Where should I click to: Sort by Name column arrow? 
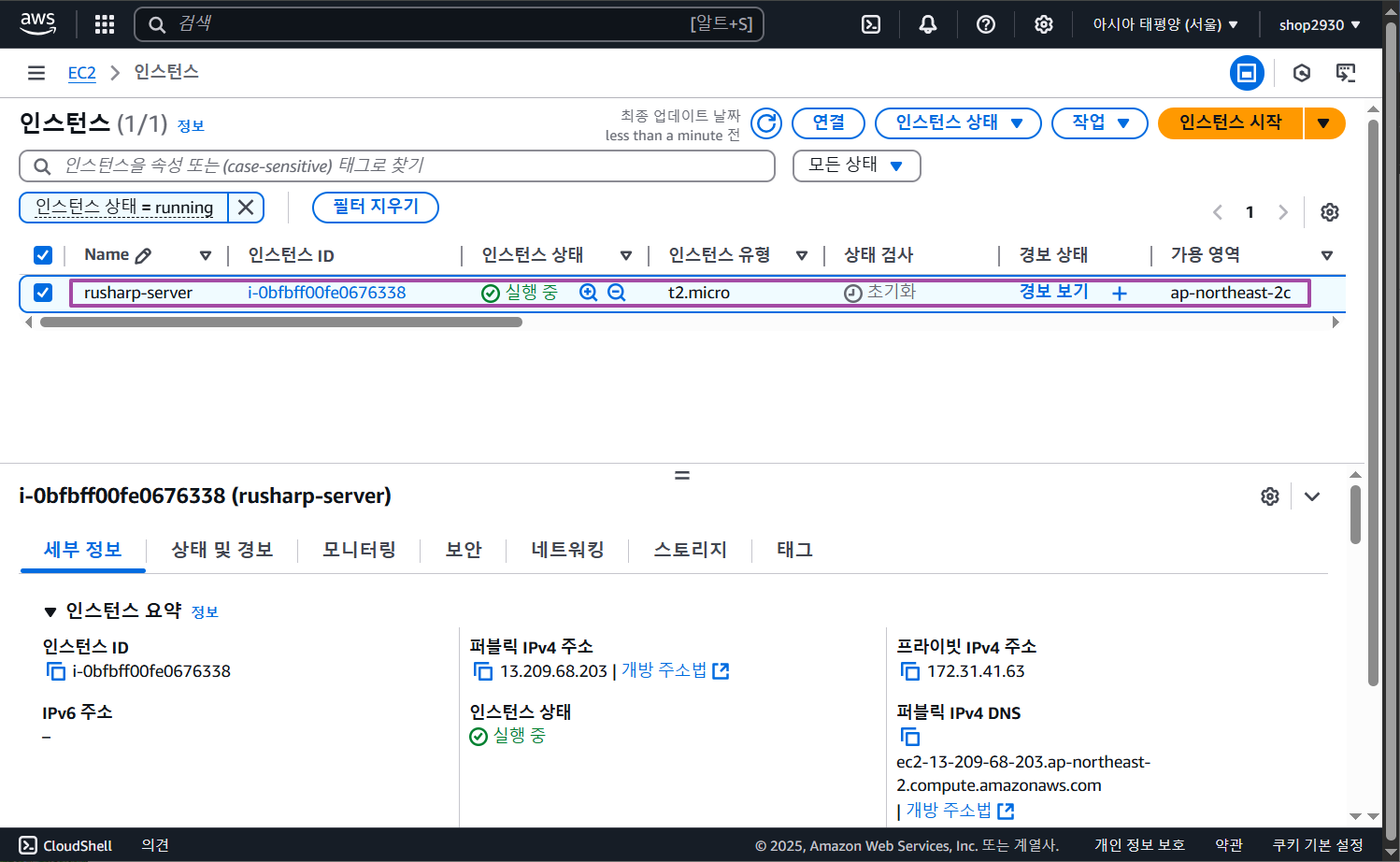point(206,255)
